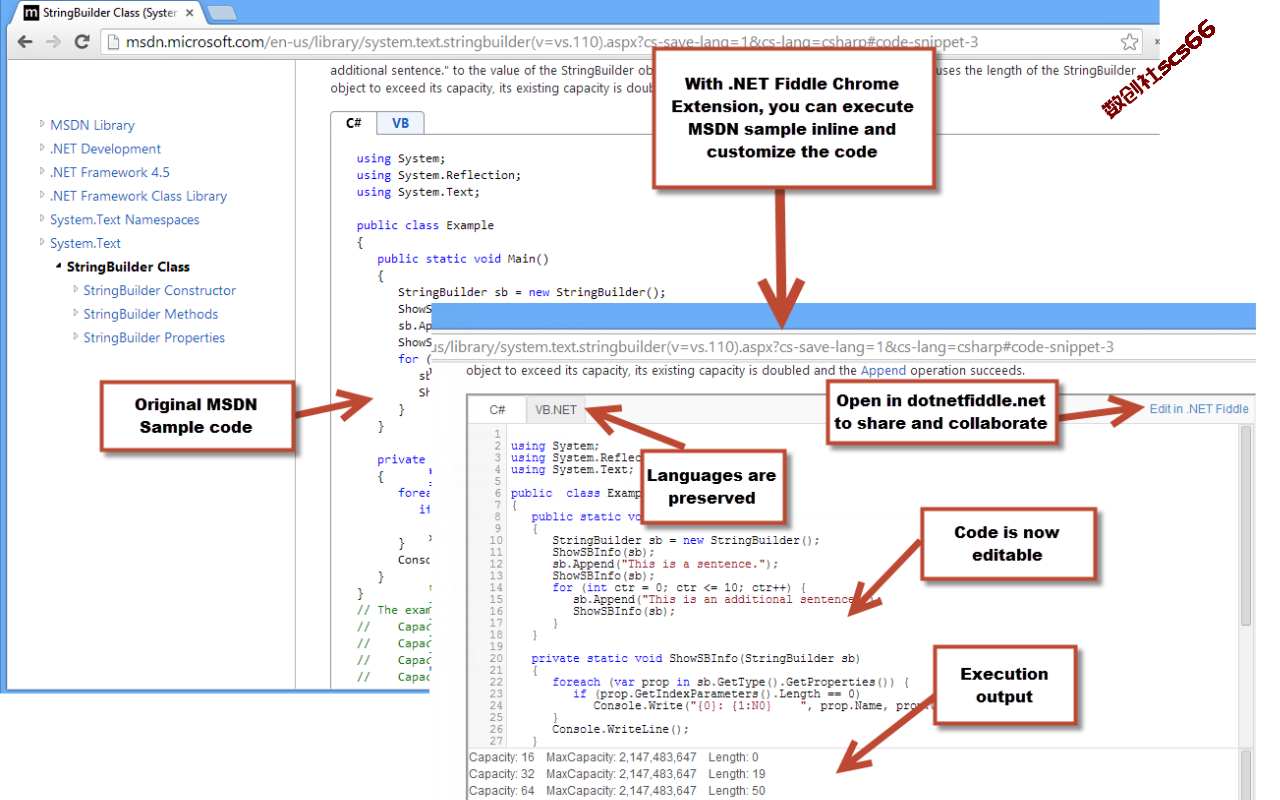
Task: Open a new browser tab
Action: click(x=221, y=13)
